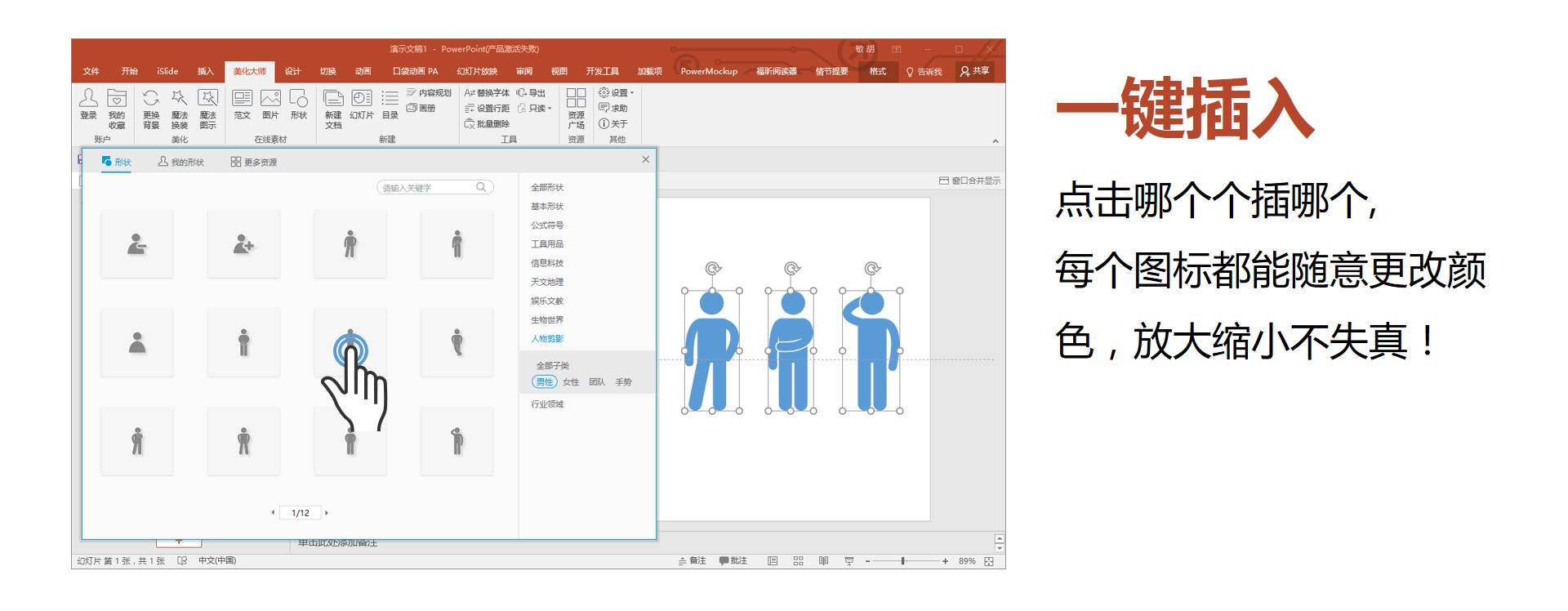Click the 目录 table of contents icon
The height and width of the screenshot is (611, 1568).
390,105
